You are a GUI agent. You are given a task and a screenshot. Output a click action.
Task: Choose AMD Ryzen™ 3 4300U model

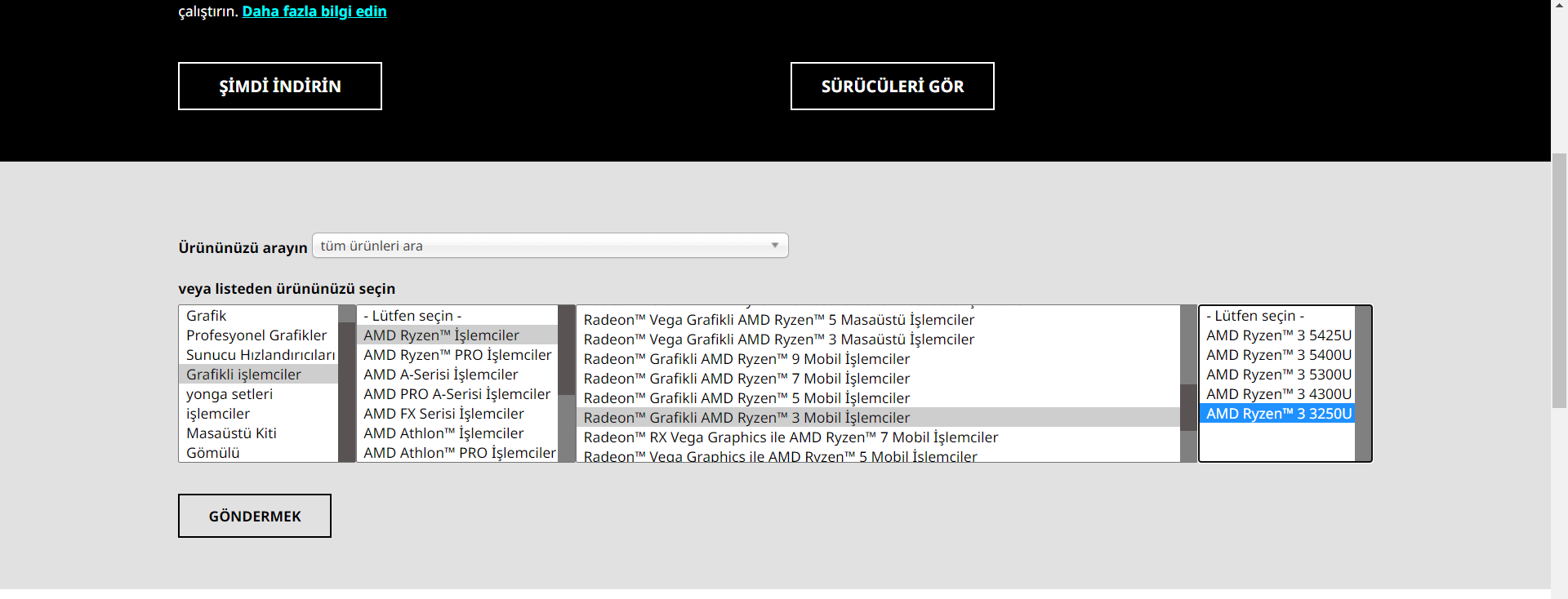pyautogui.click(x=1277, y=394)
